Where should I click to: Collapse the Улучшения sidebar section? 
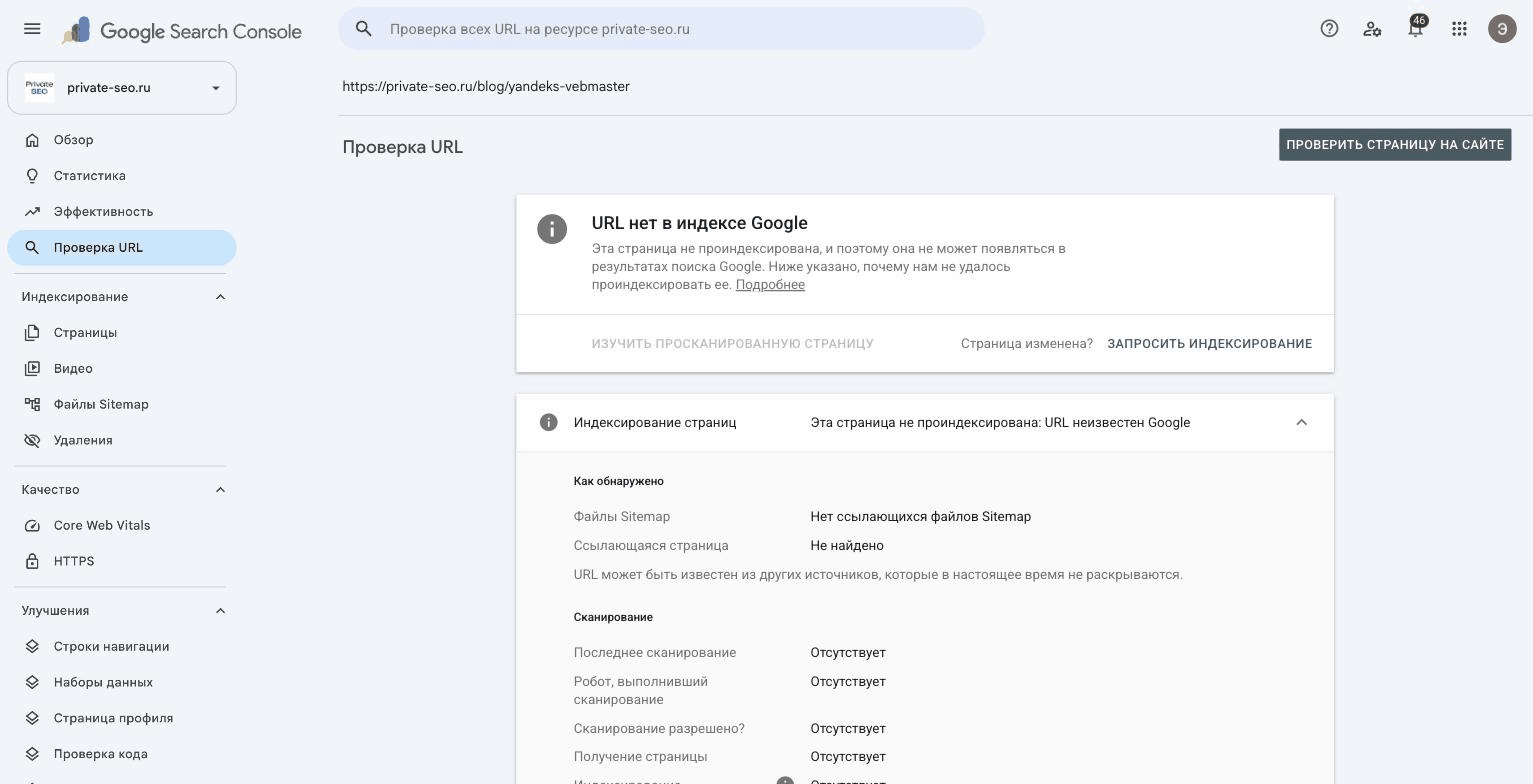[220, 611]
